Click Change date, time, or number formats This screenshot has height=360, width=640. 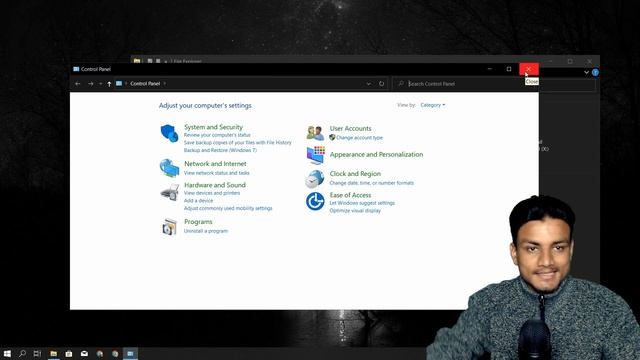coord(372,183)
